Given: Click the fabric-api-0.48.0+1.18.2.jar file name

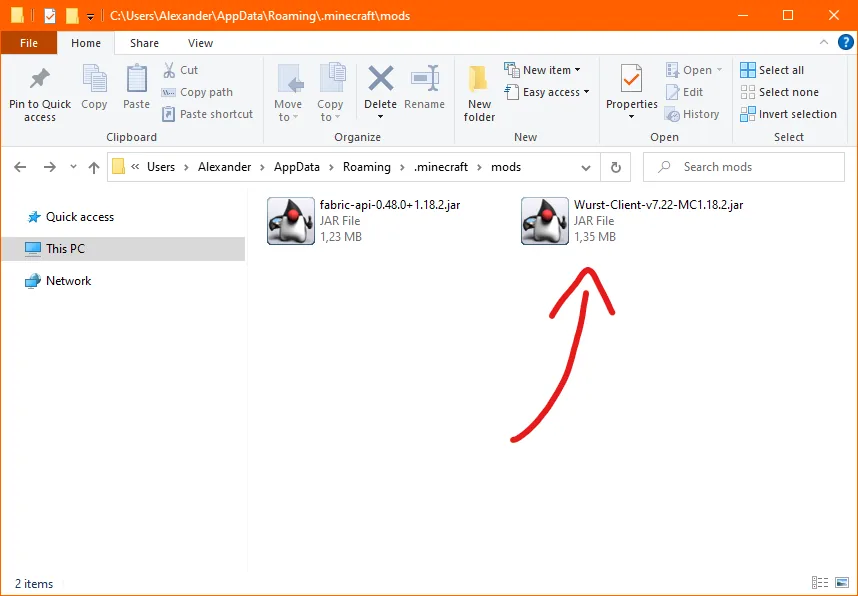Looking at the screenshot, I should coord(390,205).
